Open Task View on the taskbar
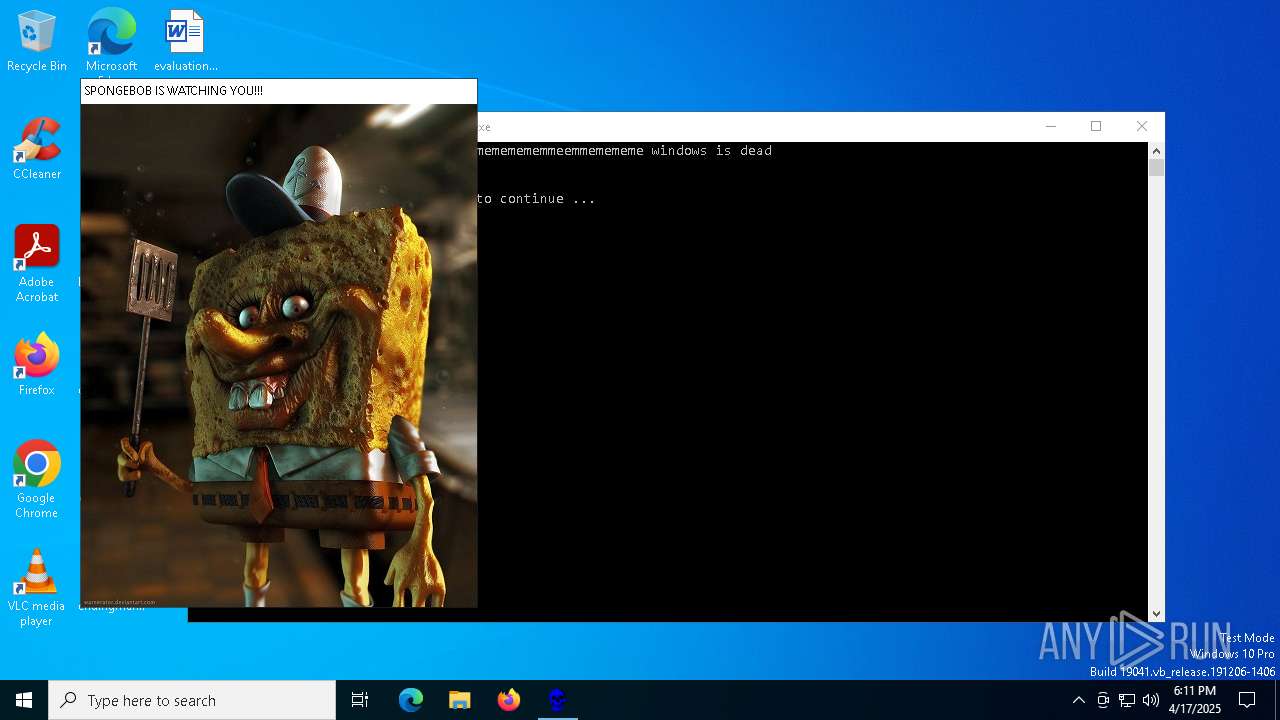The height and width of the screenshot is (720, 1280). (360, 700)
